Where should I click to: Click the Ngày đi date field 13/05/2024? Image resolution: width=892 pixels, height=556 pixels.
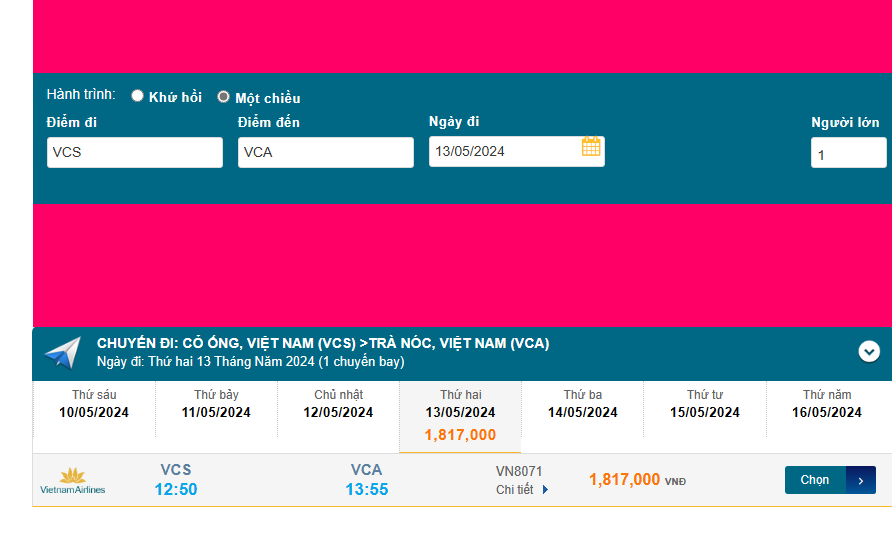tap(517, 151)
